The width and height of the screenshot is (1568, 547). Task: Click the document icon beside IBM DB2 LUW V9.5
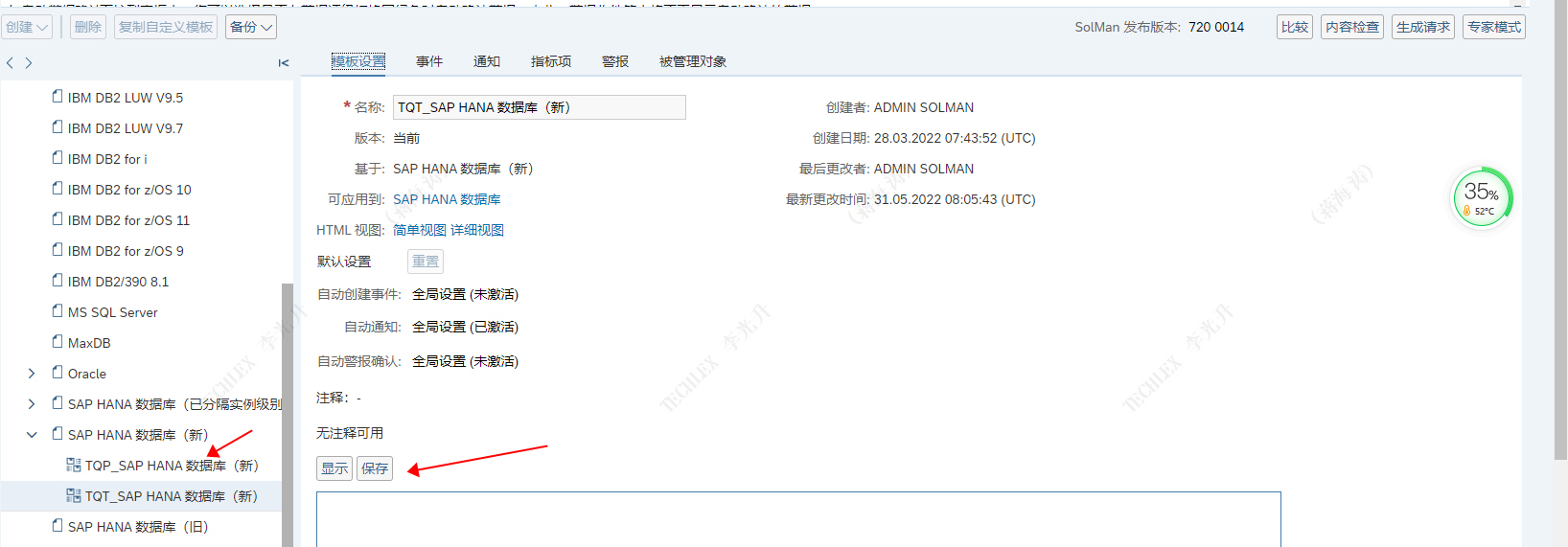[x=58, y=97]
